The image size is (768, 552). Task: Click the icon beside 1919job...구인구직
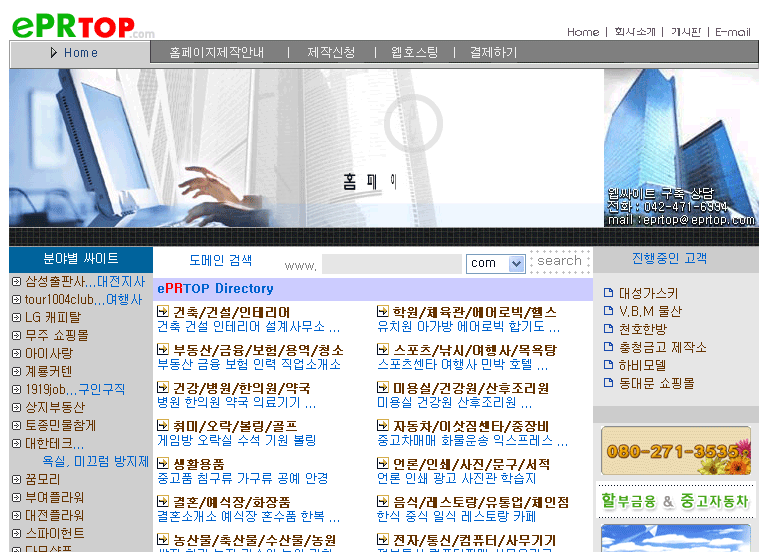click(x=16, y=389)
